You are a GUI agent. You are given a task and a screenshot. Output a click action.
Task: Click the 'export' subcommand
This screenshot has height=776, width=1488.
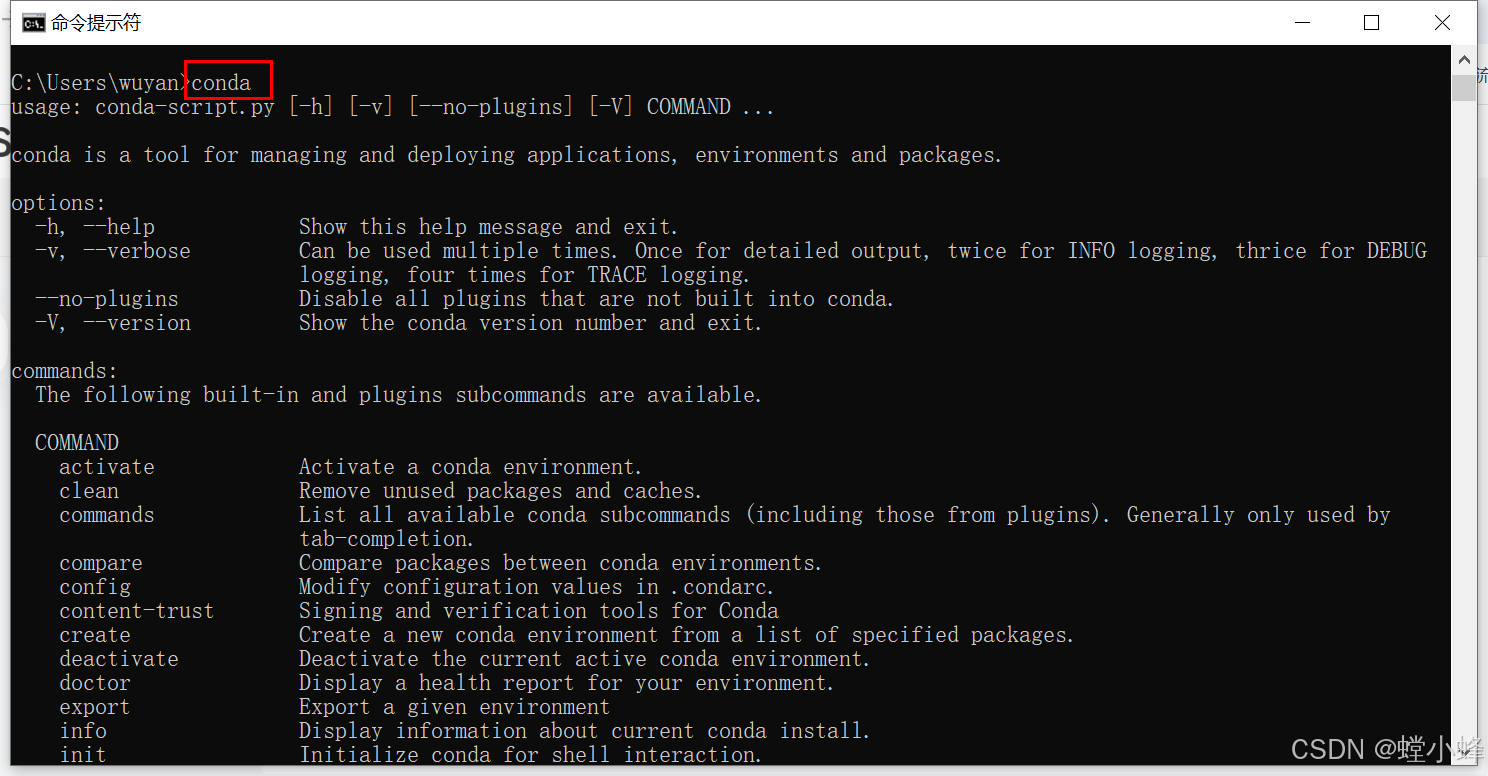click(95, 707)
